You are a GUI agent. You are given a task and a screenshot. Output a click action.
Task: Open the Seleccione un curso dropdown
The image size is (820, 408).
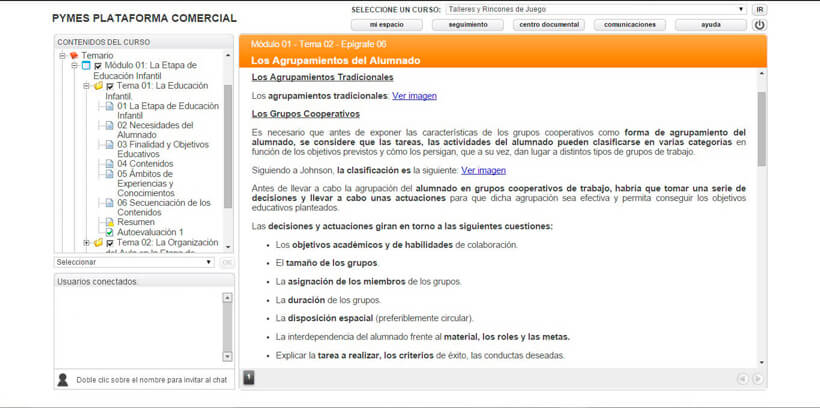(x=596, y=9)
